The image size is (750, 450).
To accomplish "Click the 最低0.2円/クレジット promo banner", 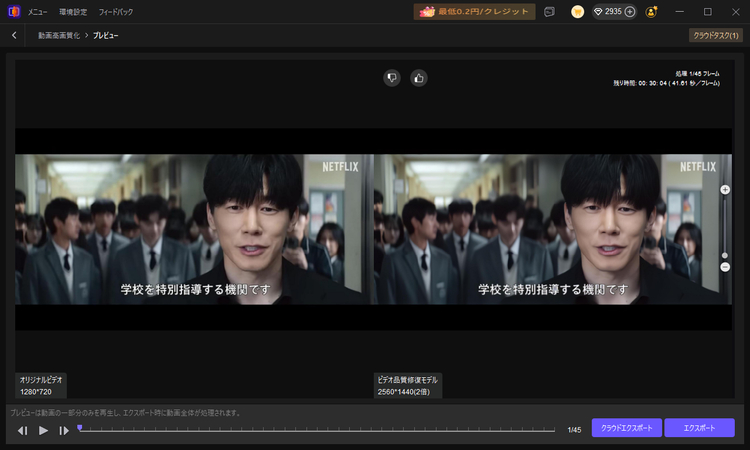I will tap(474, 11).
